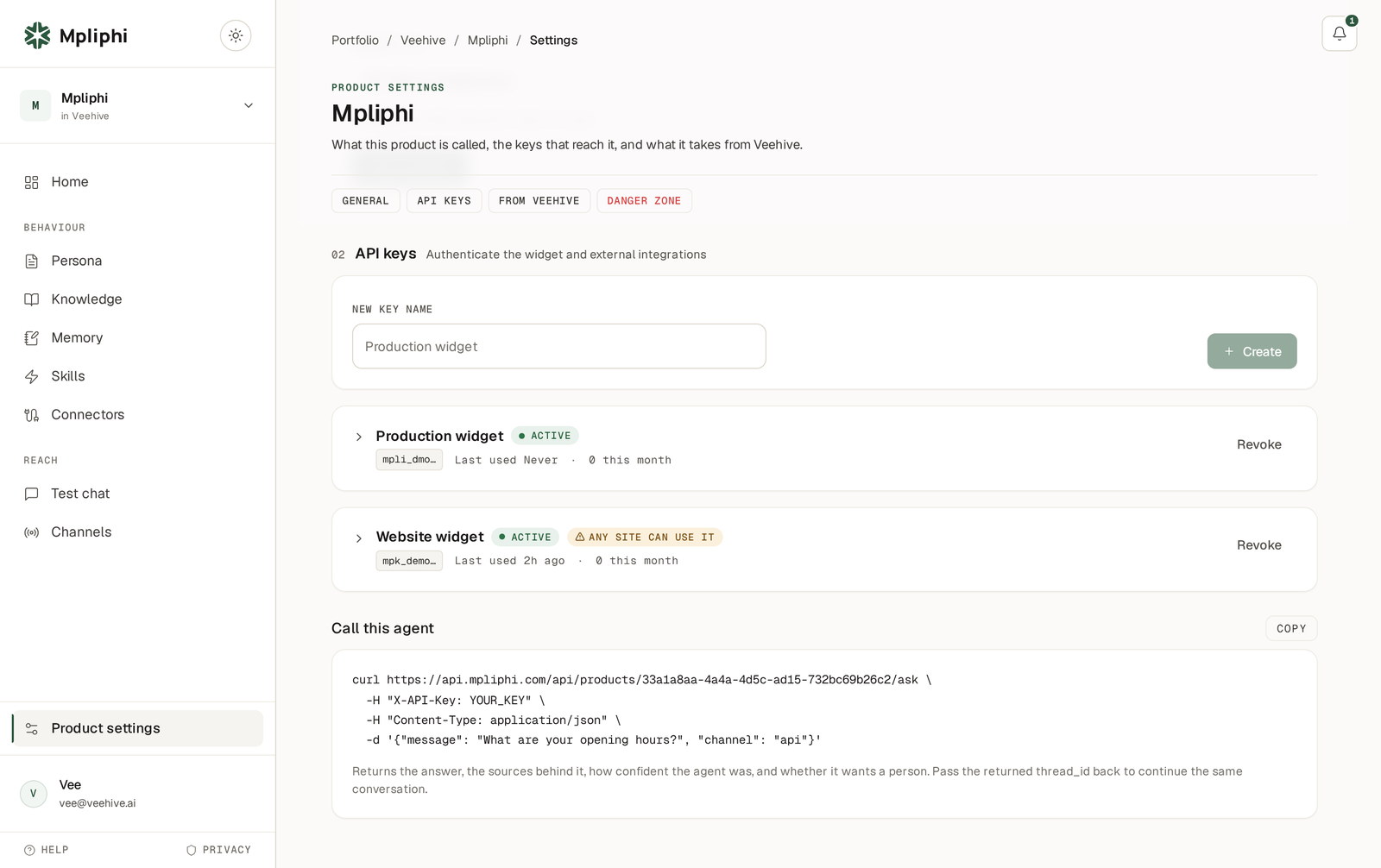This screenshot has width=1381, height=868.
Task: Revoke the Production widget key
Action: [x=1259, y=444]
